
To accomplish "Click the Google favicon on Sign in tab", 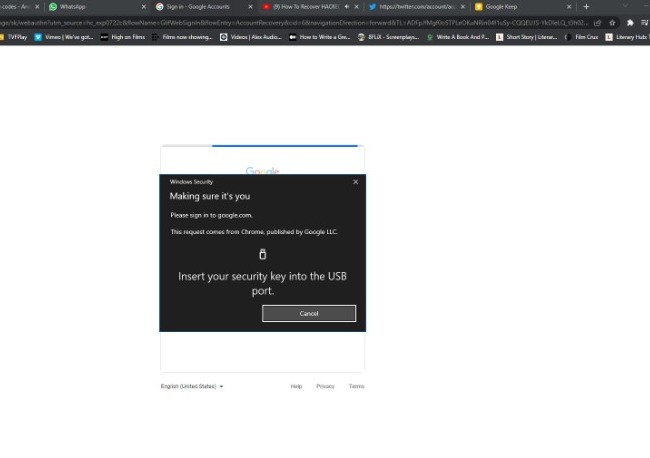I will pyautogui.click(x=160, y=7).
